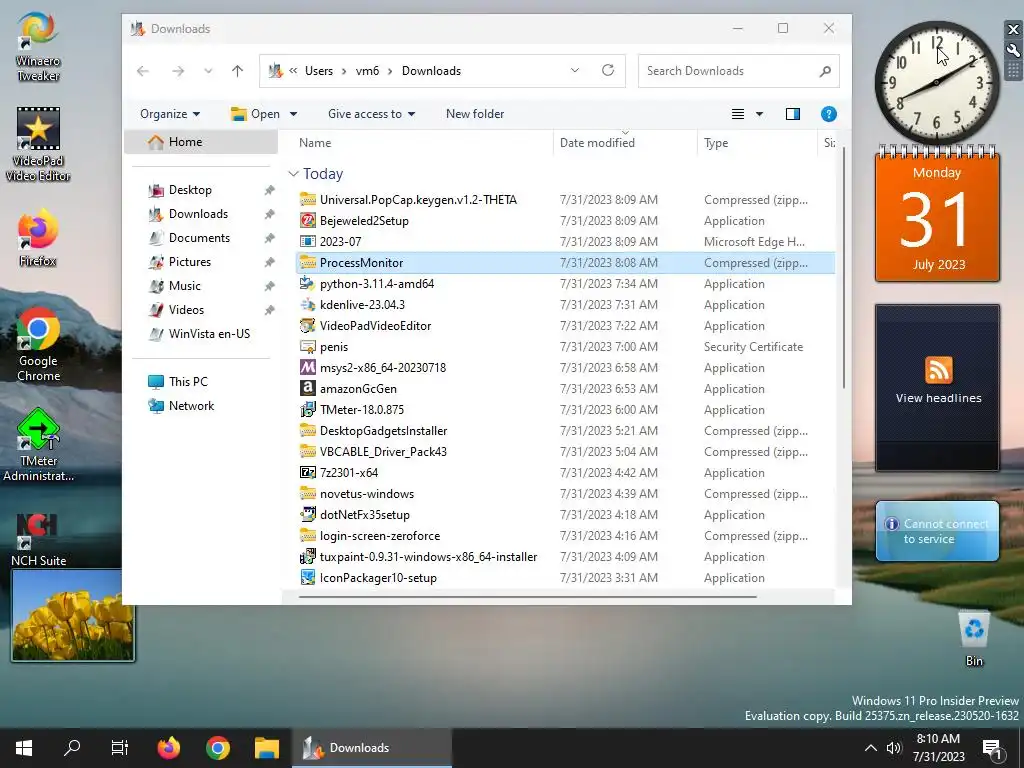Open Winaero Tweaker desktop shortcut
The width and height of the screenshot is (1024, 768).
[38, 47]
